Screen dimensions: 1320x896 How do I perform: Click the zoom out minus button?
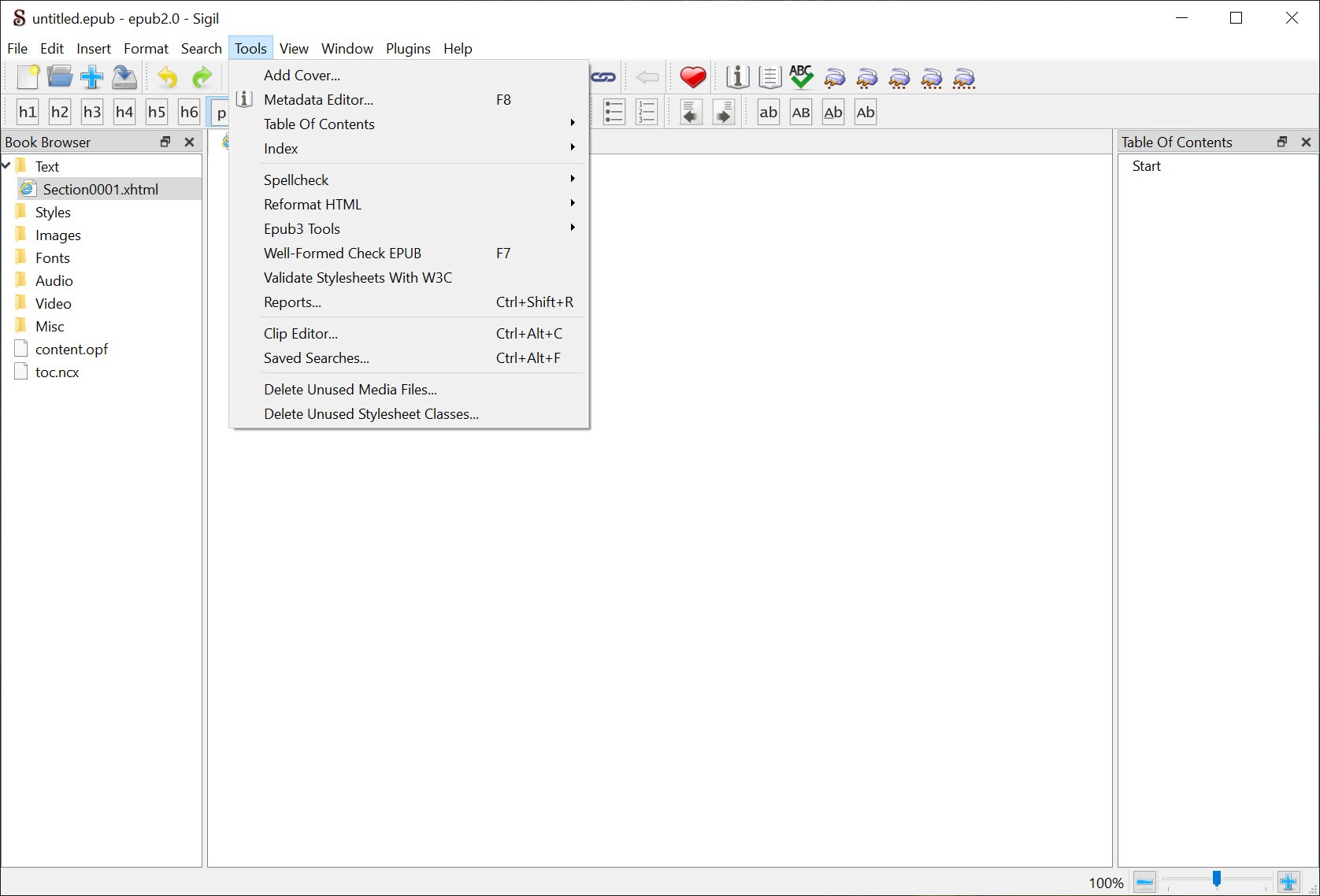(x=1145, y=882)
